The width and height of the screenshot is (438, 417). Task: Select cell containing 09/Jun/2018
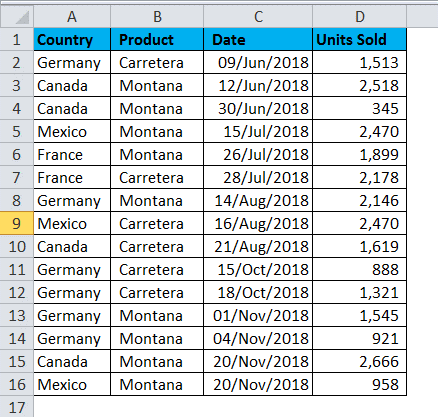click(x=258, y=63)
